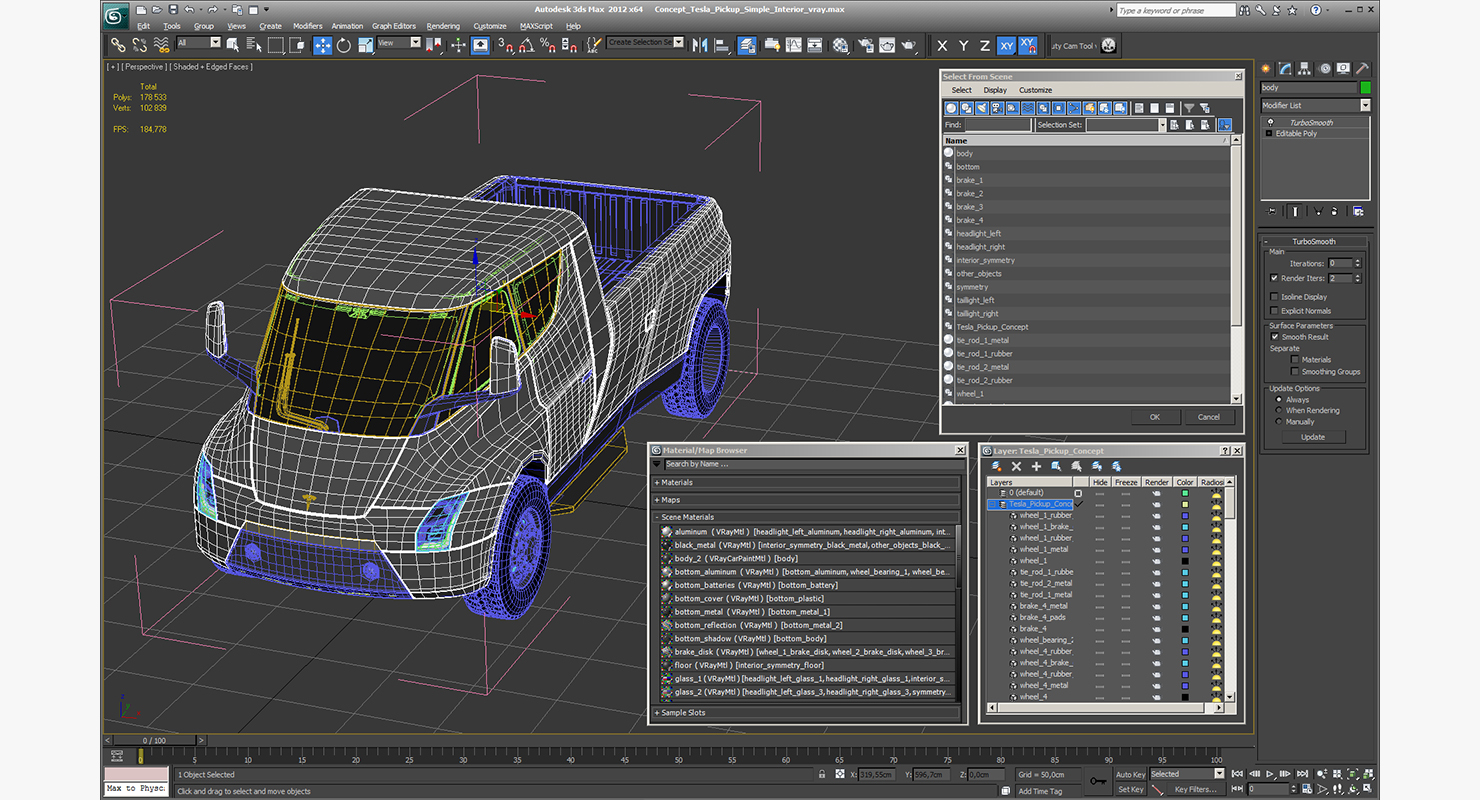Add selected objects to layer with plus icon
This screenshot has width=1480, height=800.
pos(1037,466)
